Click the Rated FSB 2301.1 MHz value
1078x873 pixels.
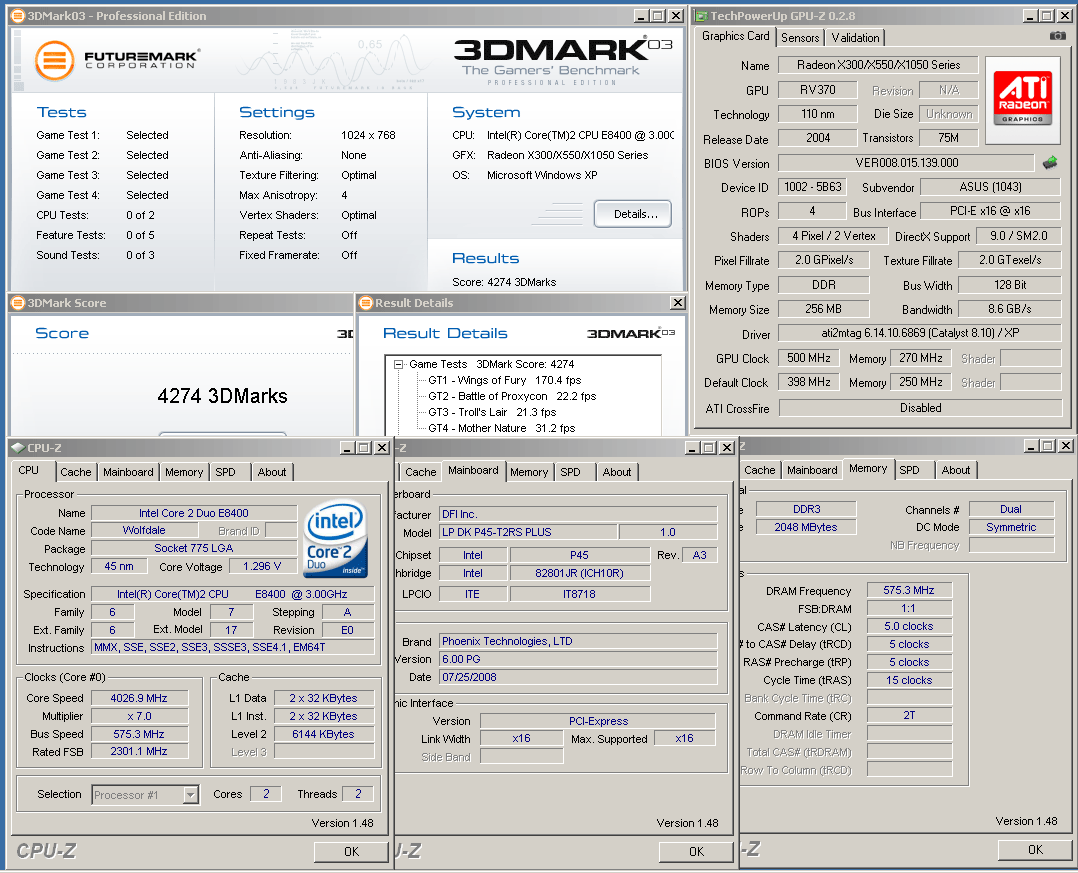click(139, 751)
